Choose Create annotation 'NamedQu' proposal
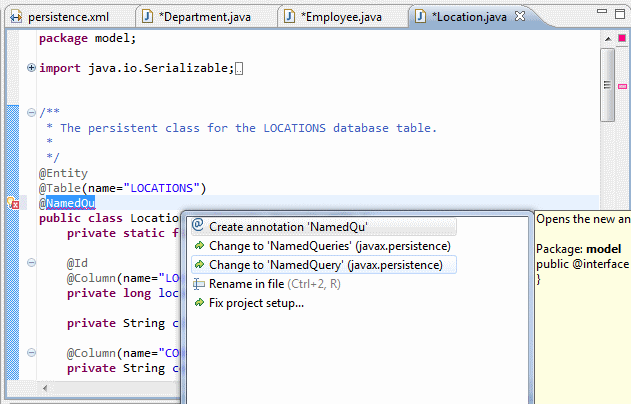 (324, 227)
